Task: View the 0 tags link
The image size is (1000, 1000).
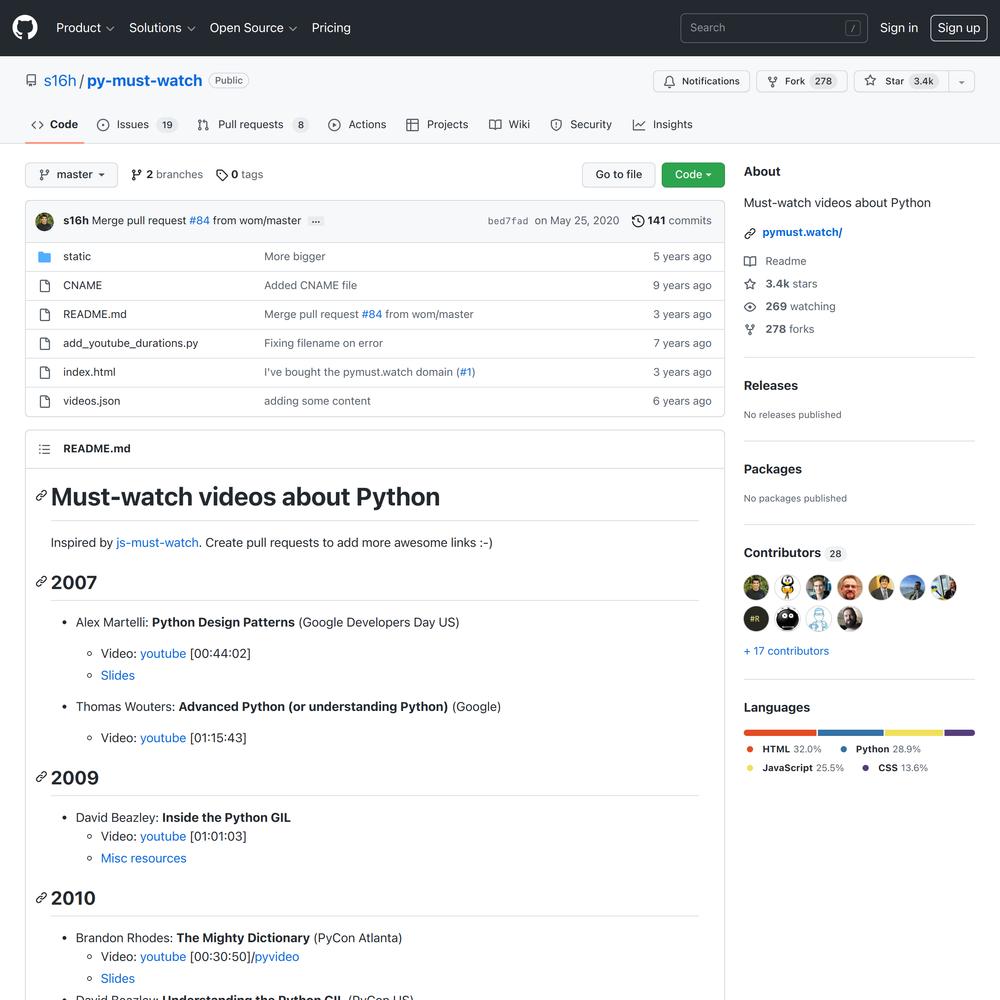Action: (x=240, y=175)
